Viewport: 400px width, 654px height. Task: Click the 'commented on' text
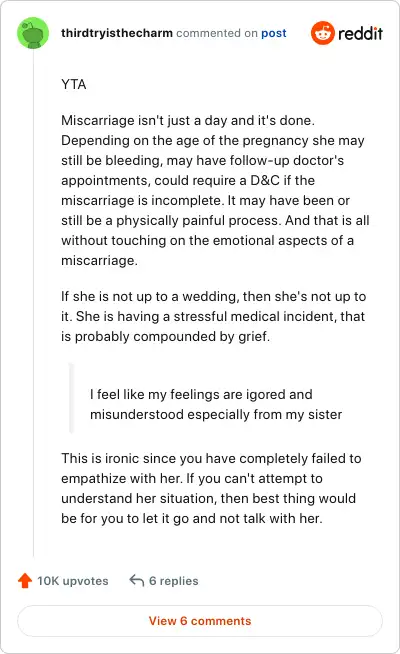(217, 33)
